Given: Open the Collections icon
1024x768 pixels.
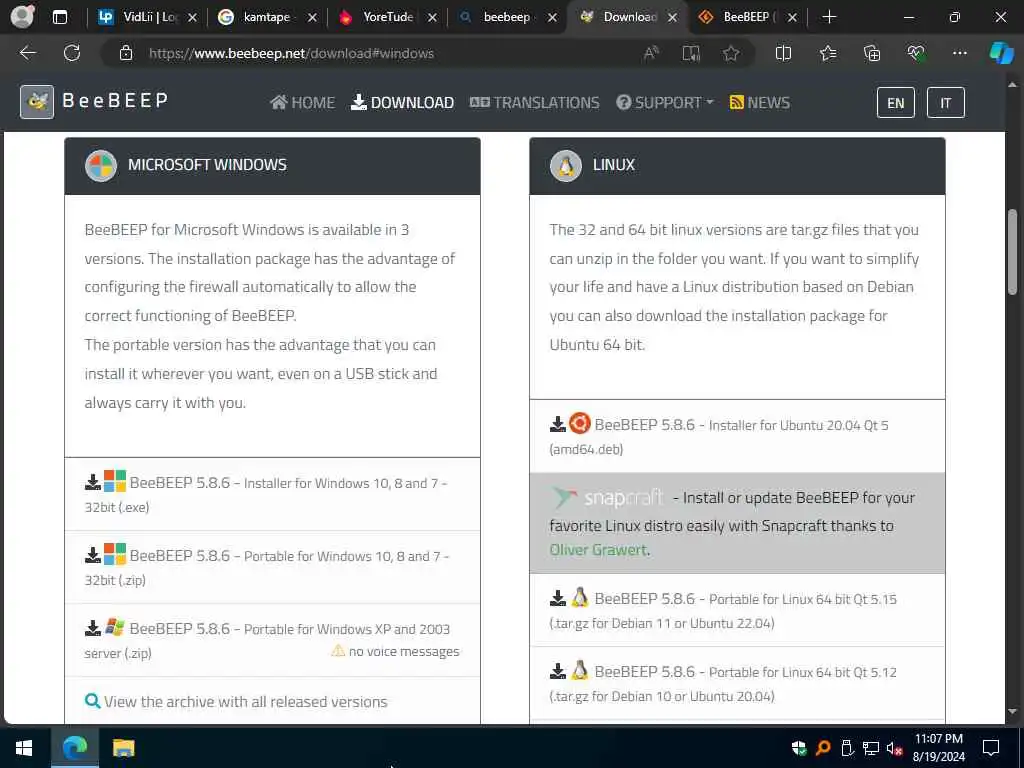Looking at the screenshot, I should click(x=872, y=53).
